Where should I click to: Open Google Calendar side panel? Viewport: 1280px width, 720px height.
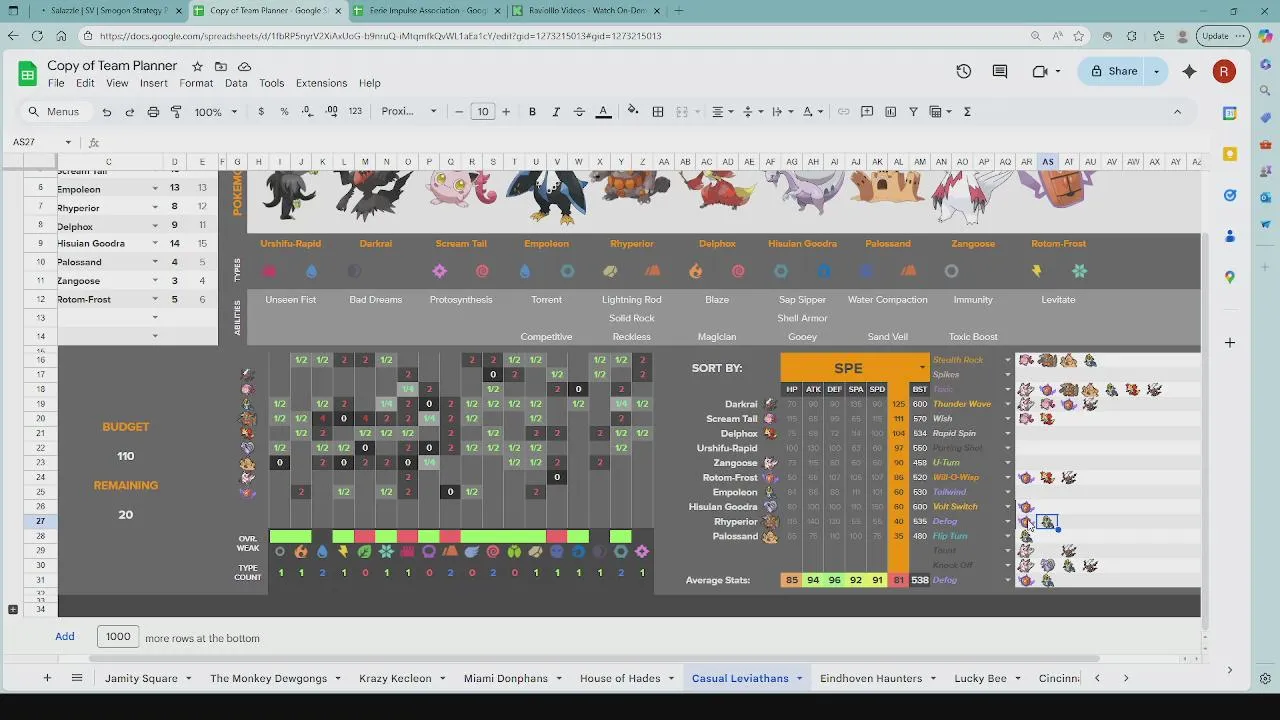(x=1230, y=114)
